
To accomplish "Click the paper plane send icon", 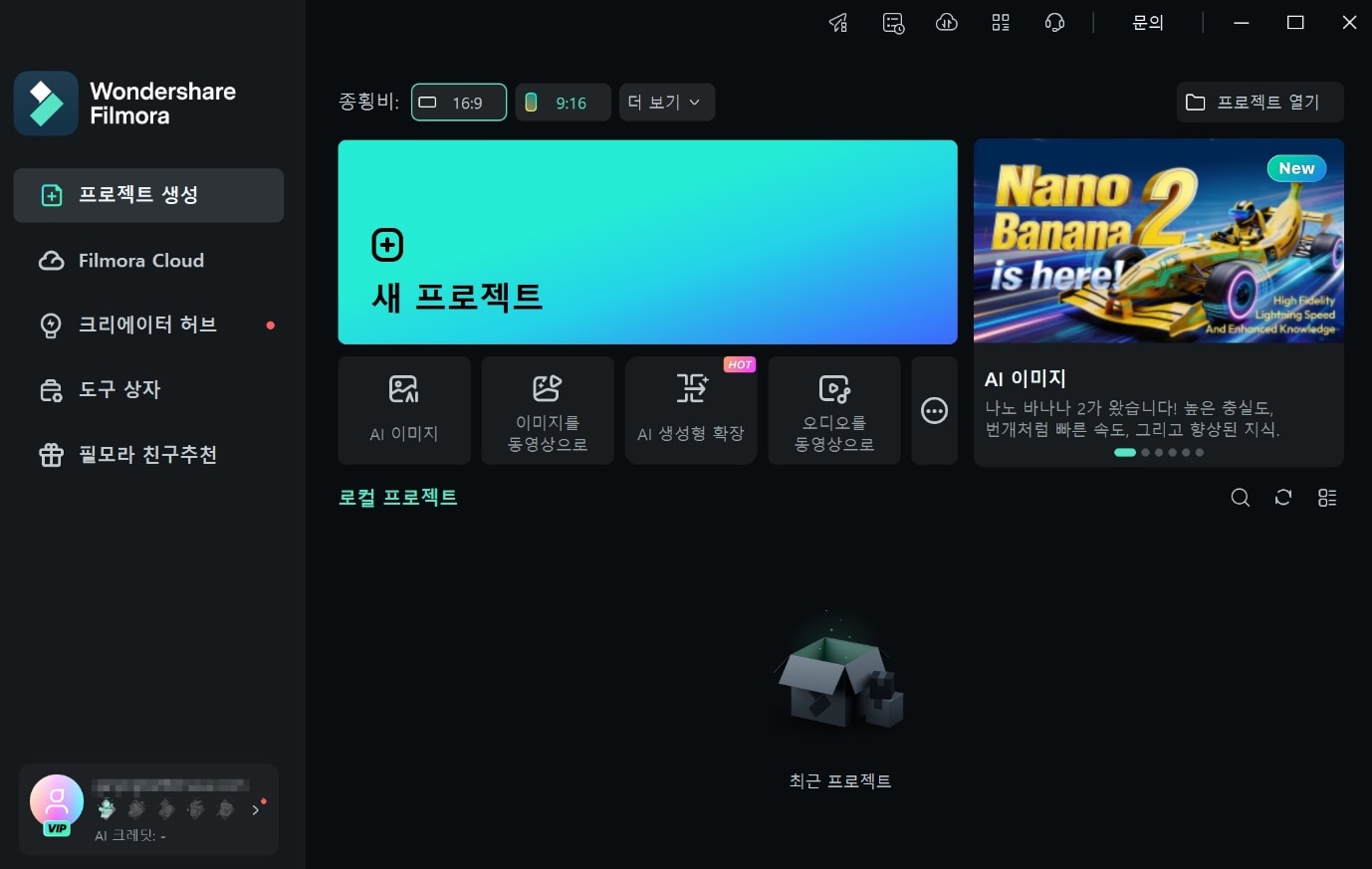I will (x=838, y=23).
